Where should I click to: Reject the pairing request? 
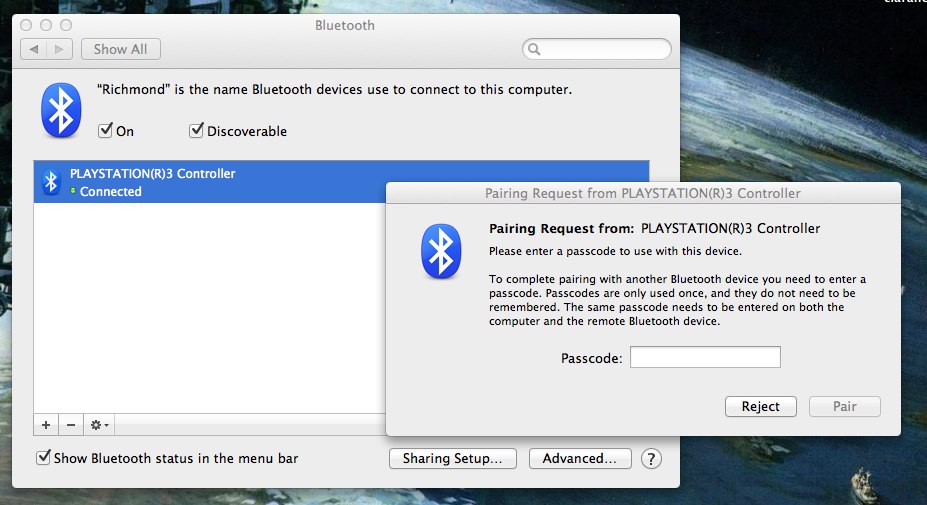(761, 406)
